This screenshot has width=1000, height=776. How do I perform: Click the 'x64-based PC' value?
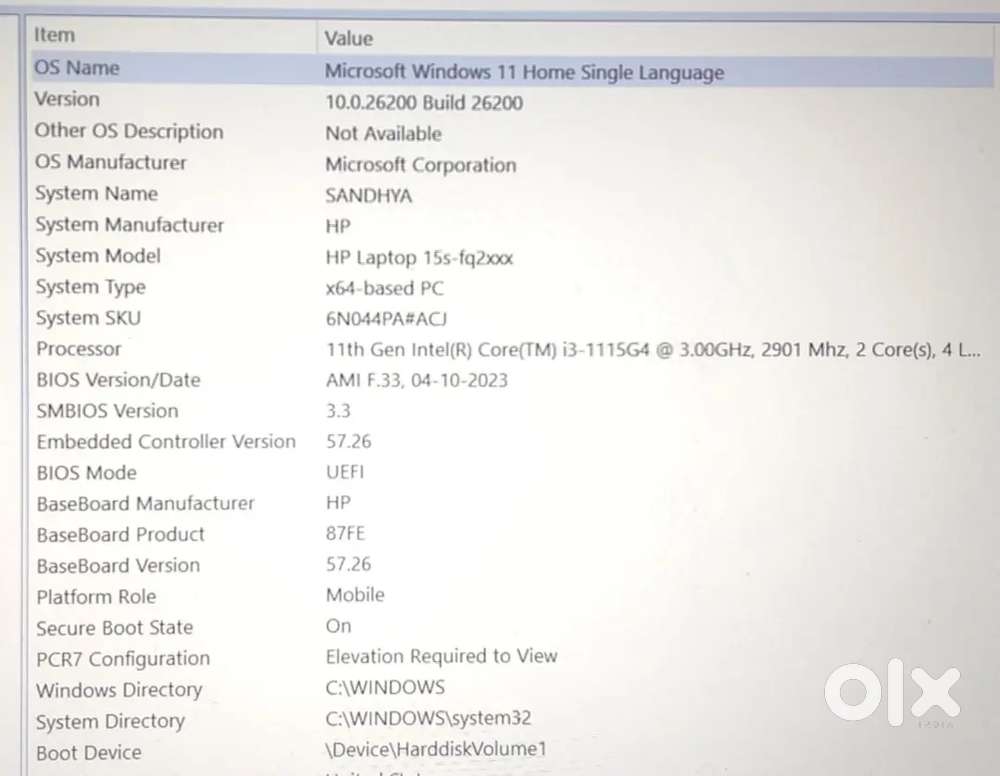384,288
